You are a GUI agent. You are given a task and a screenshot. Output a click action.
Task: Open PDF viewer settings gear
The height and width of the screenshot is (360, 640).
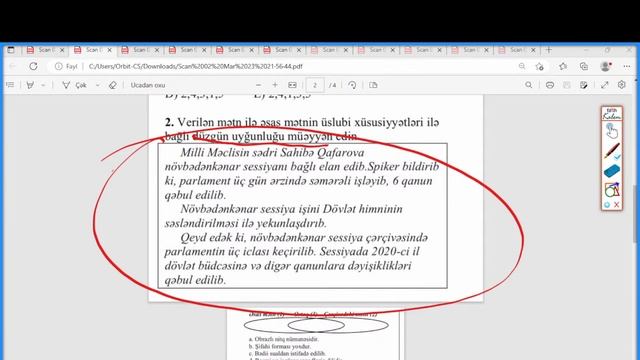pyautogui.click(x=622, y=85)
